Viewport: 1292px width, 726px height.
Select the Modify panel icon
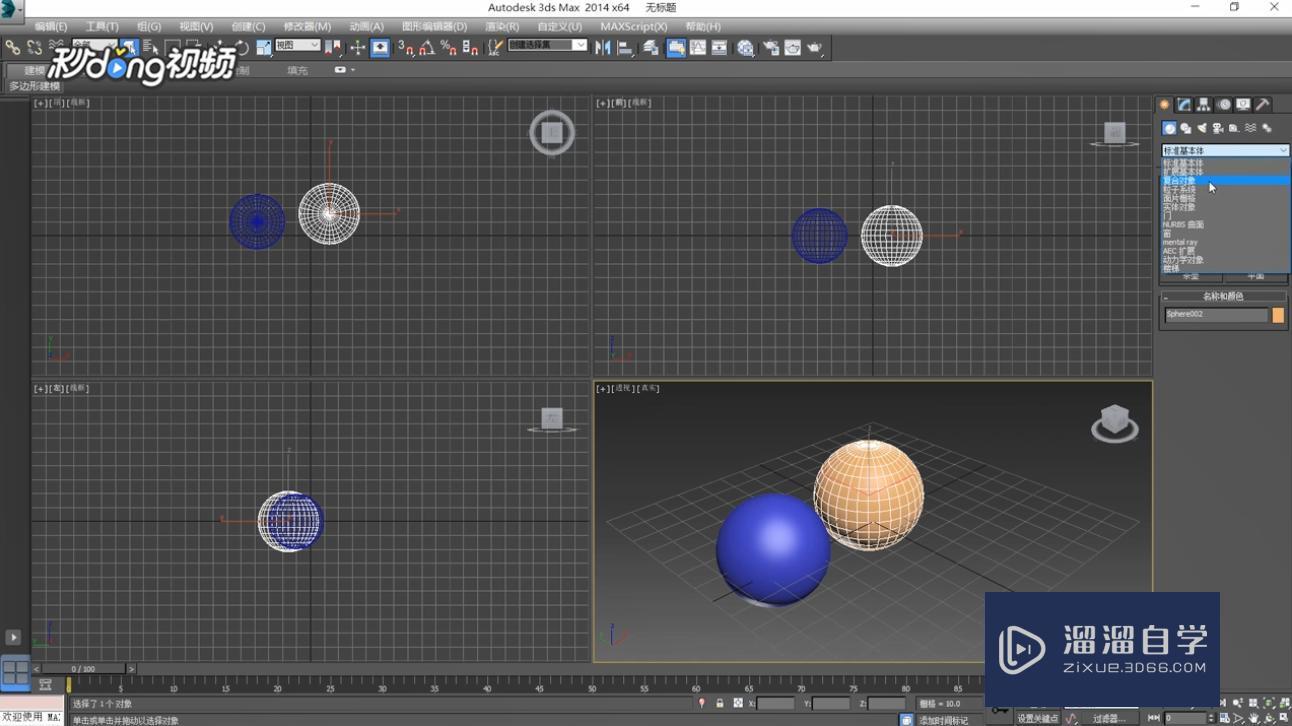(1184, 104)
